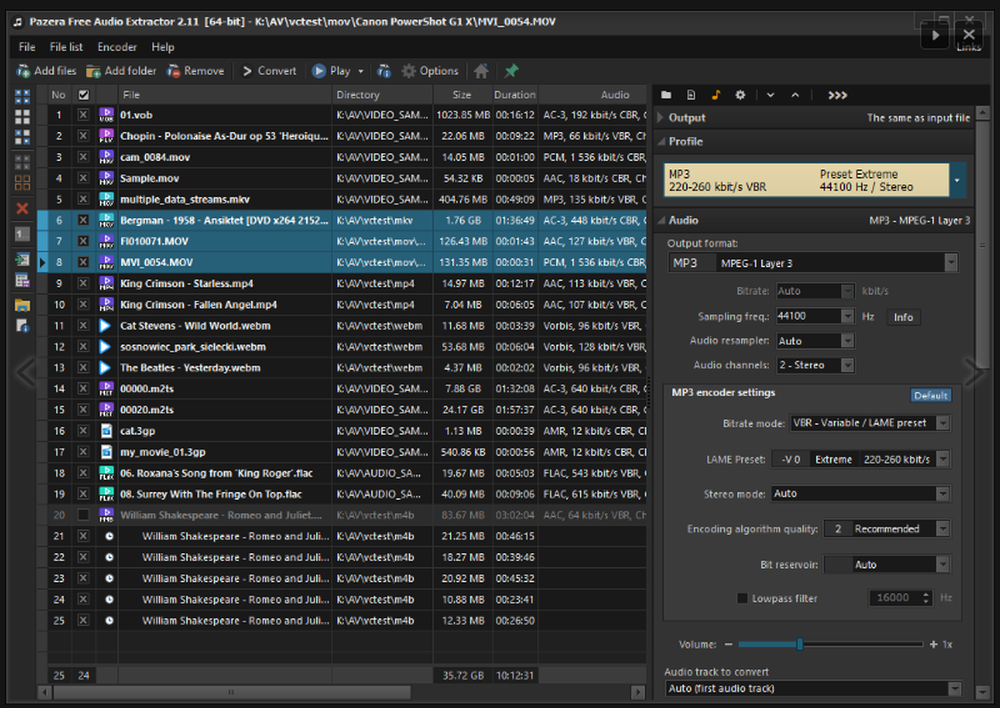The width and height of the screenshot is (1000, 708).
Task: Click the file info icon in left sidebar
Action: tap(22, 325)
